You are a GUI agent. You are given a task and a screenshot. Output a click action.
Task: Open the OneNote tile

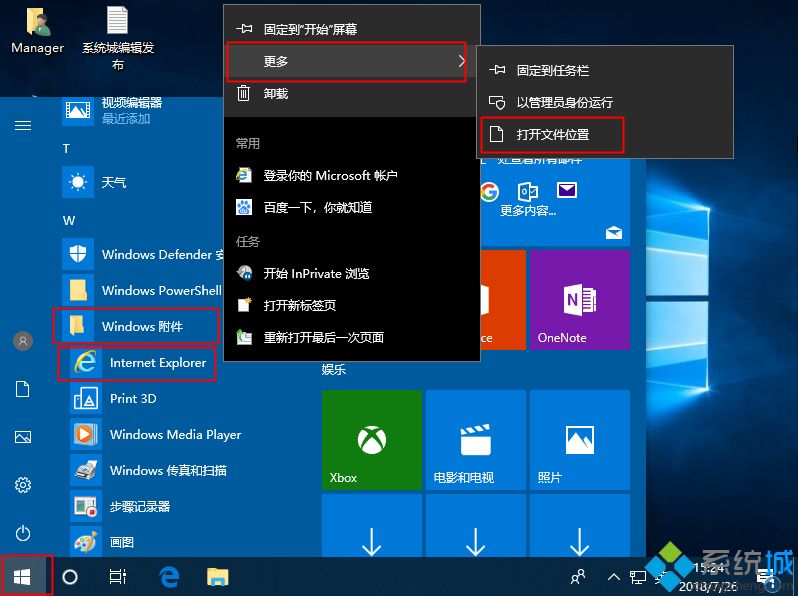tap(580, 299)
